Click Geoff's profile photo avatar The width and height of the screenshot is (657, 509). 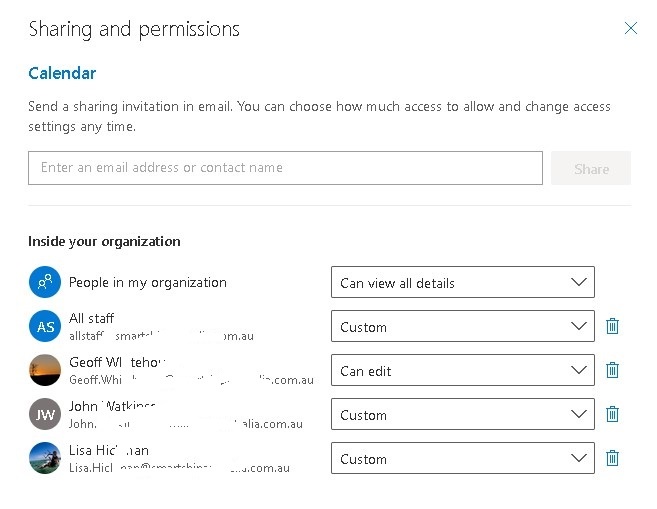click(x=45, y=370)
